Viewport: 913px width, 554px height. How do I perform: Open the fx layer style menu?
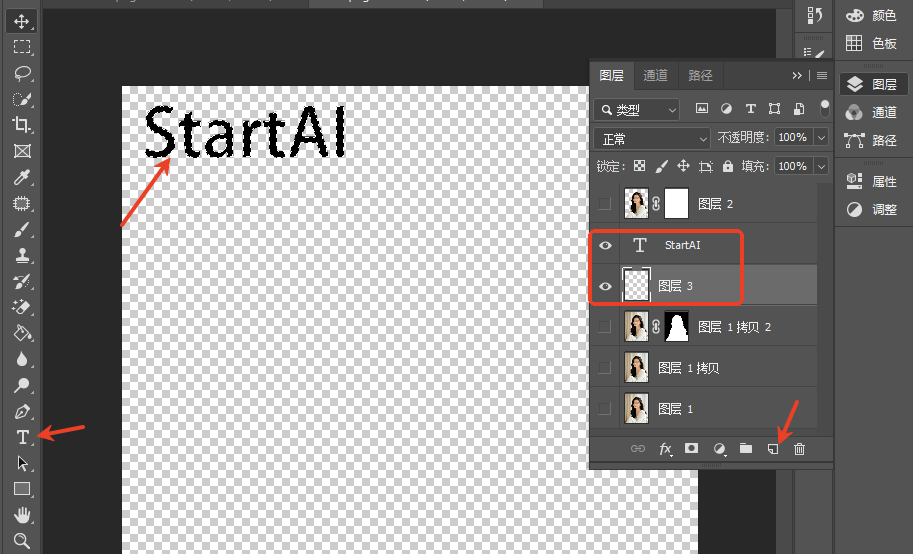coord(665,449)
